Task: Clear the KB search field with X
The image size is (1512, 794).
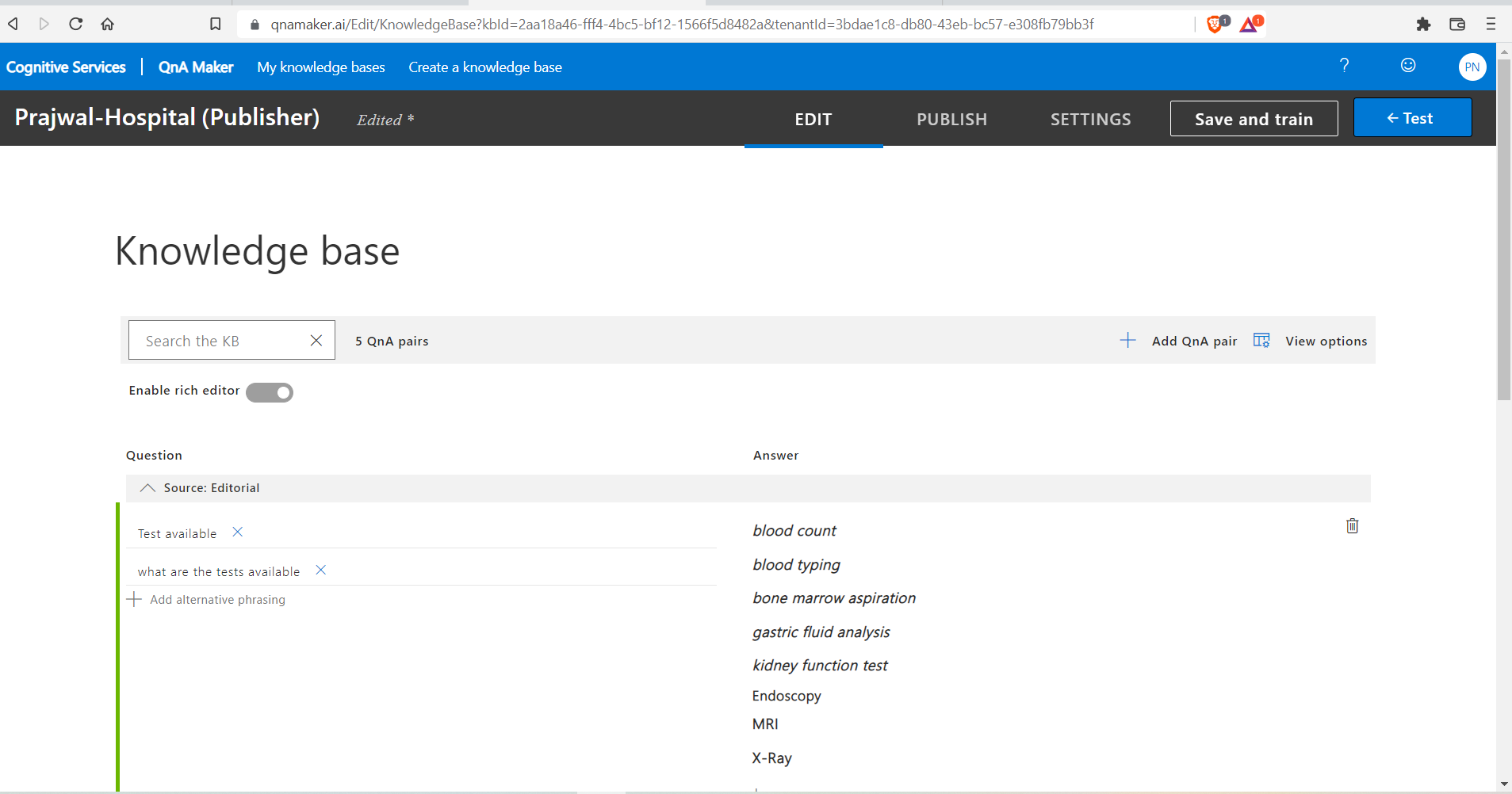Action: (x=316, y=340)
